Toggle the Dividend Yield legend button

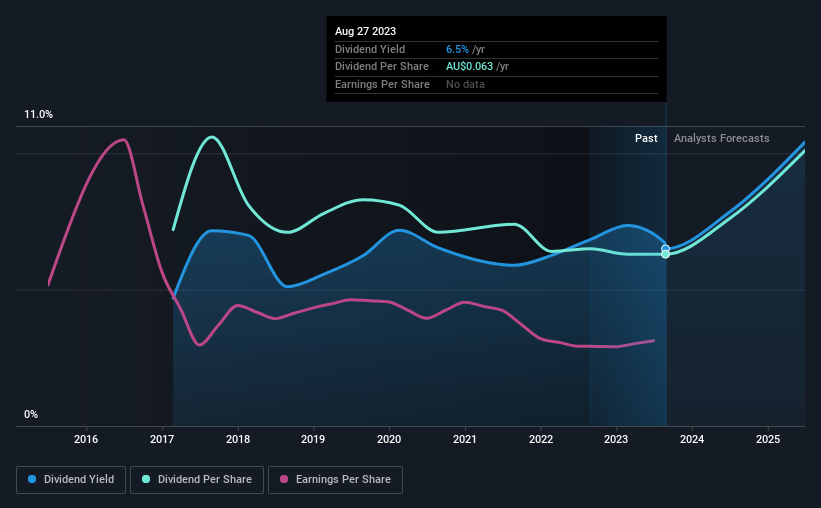[71, 480]
